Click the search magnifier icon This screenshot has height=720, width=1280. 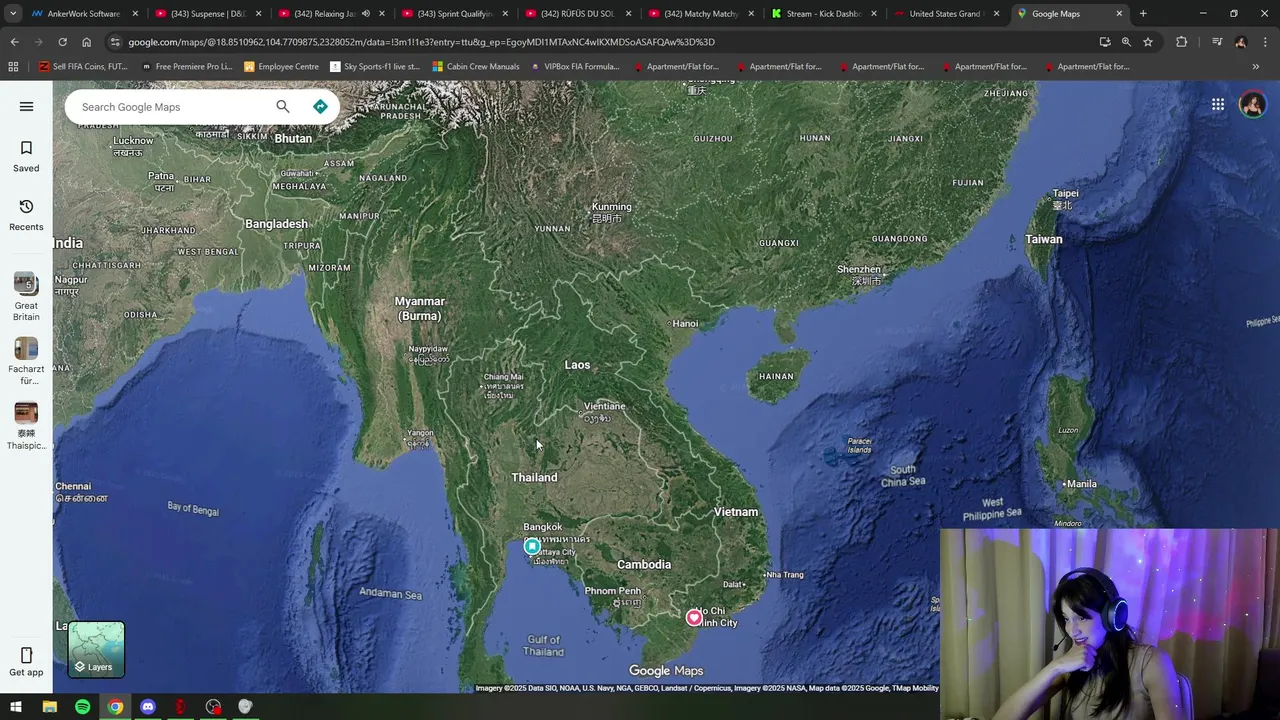pos(283,106)
